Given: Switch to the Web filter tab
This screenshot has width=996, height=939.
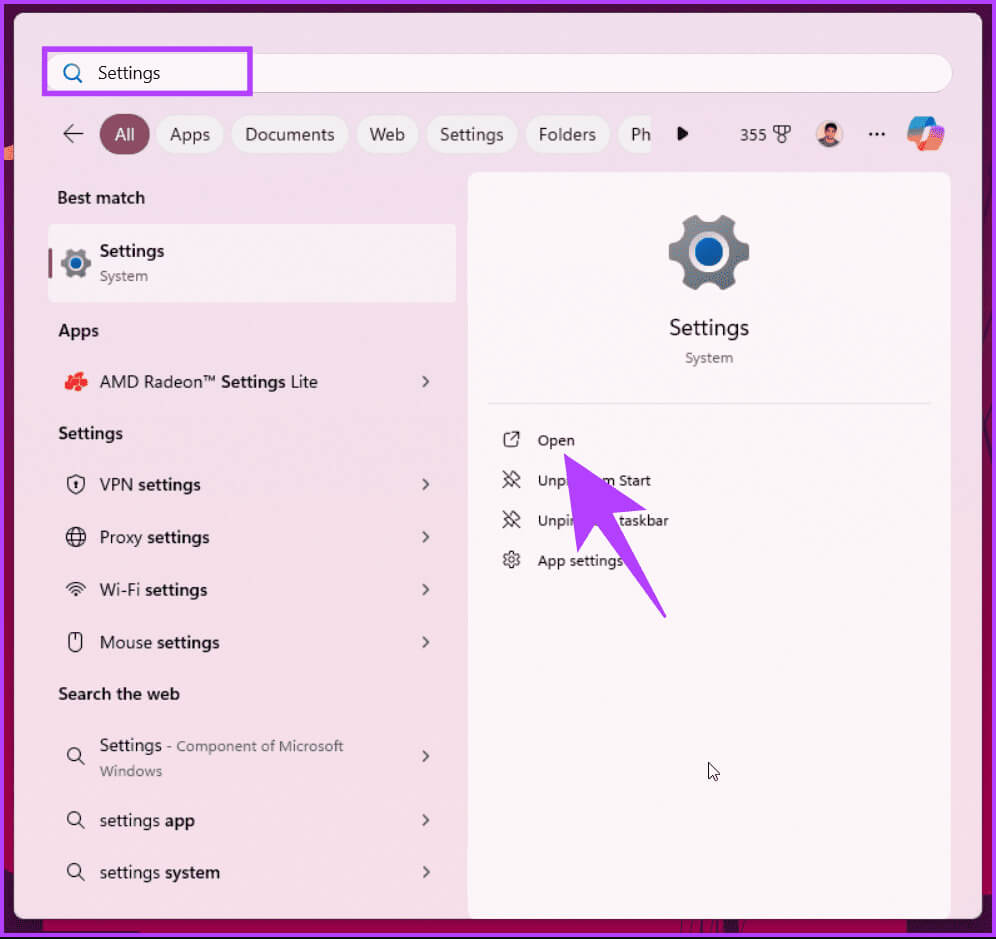Looking at the screenshot, I should (387, 134).
